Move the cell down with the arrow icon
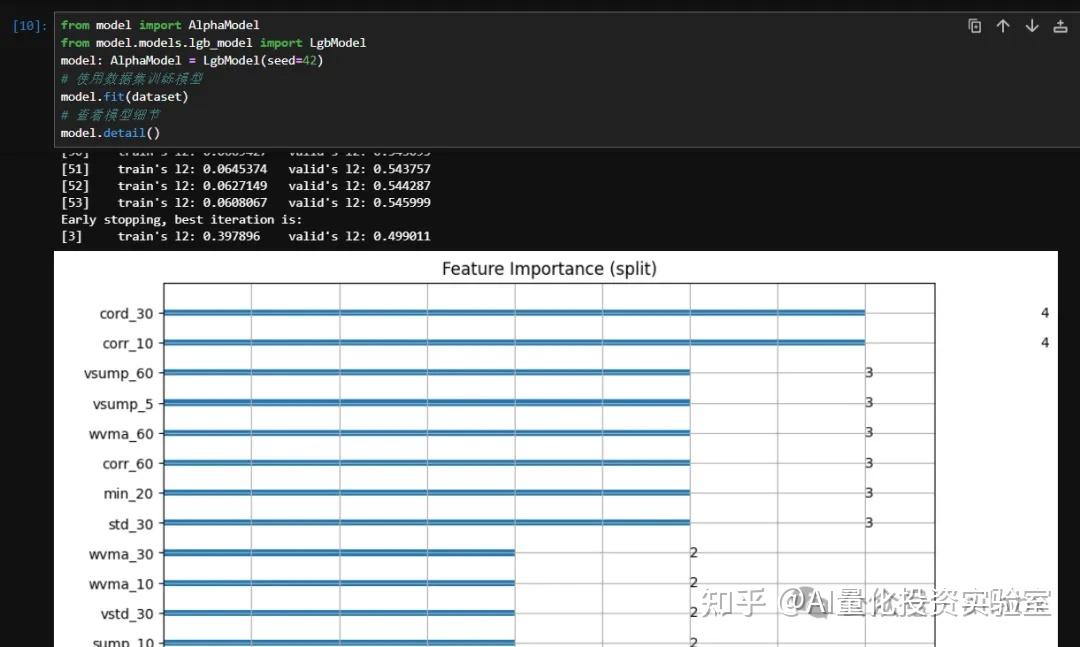Screen dimensions: 1080x647 pos(1032,27)
